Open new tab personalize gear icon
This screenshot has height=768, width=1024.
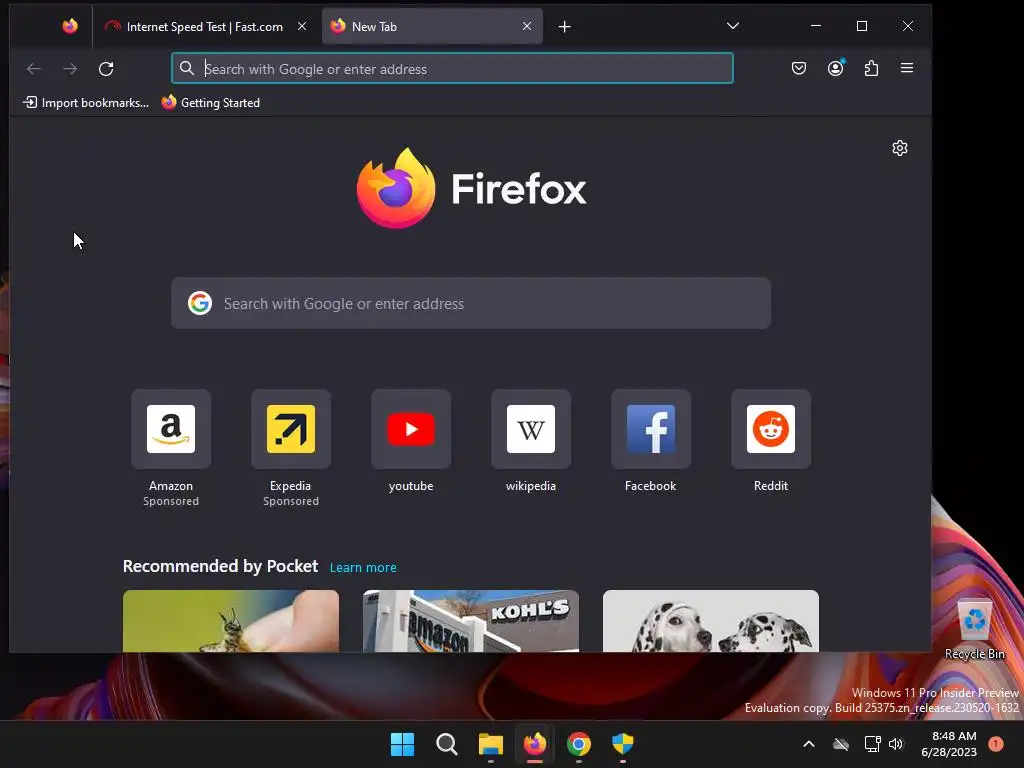pyautogui.click(x=900, y=148)
